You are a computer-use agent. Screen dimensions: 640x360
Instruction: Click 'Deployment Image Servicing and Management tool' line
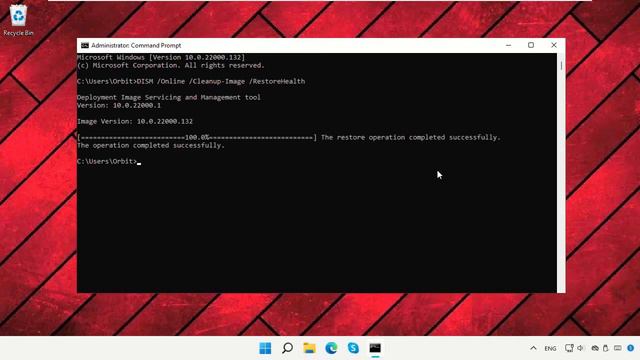pyautogui.click(x=169, y=97)
